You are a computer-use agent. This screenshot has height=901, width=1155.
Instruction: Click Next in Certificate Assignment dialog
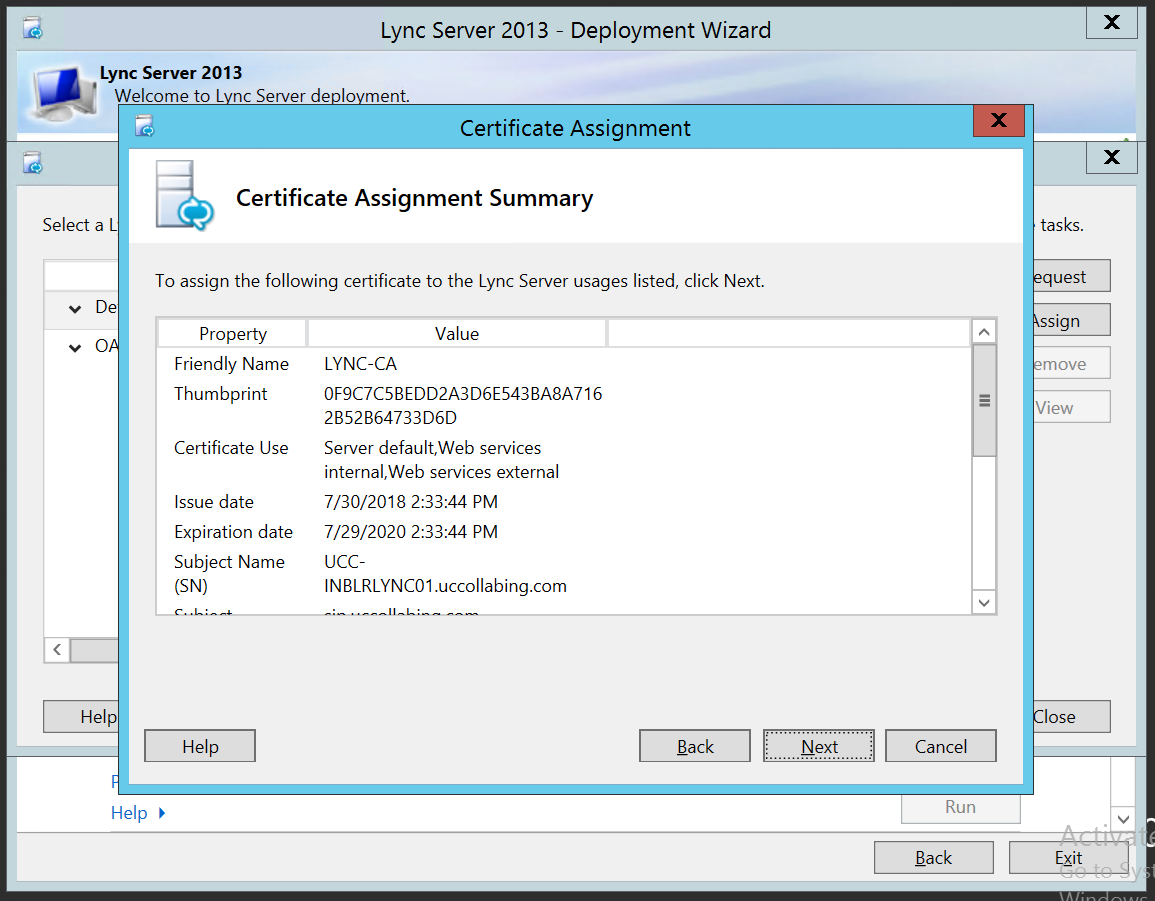(818, 746)
